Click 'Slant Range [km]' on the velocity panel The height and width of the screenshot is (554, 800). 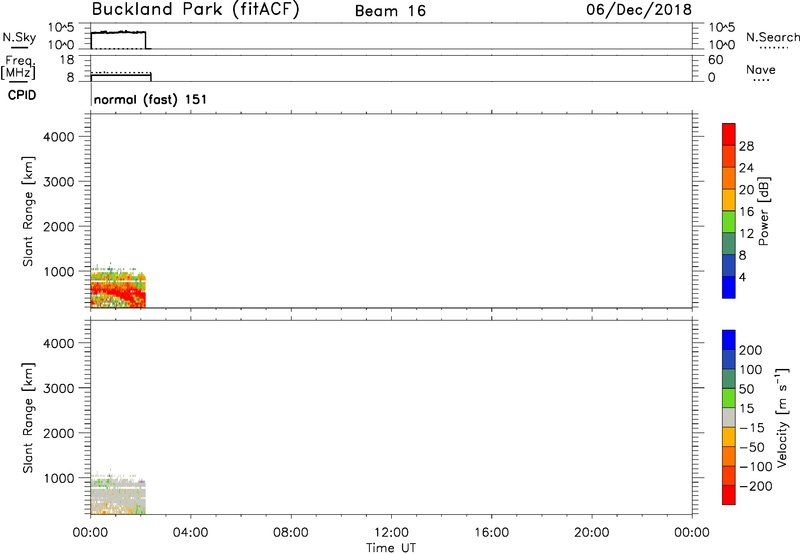(28, 418)
